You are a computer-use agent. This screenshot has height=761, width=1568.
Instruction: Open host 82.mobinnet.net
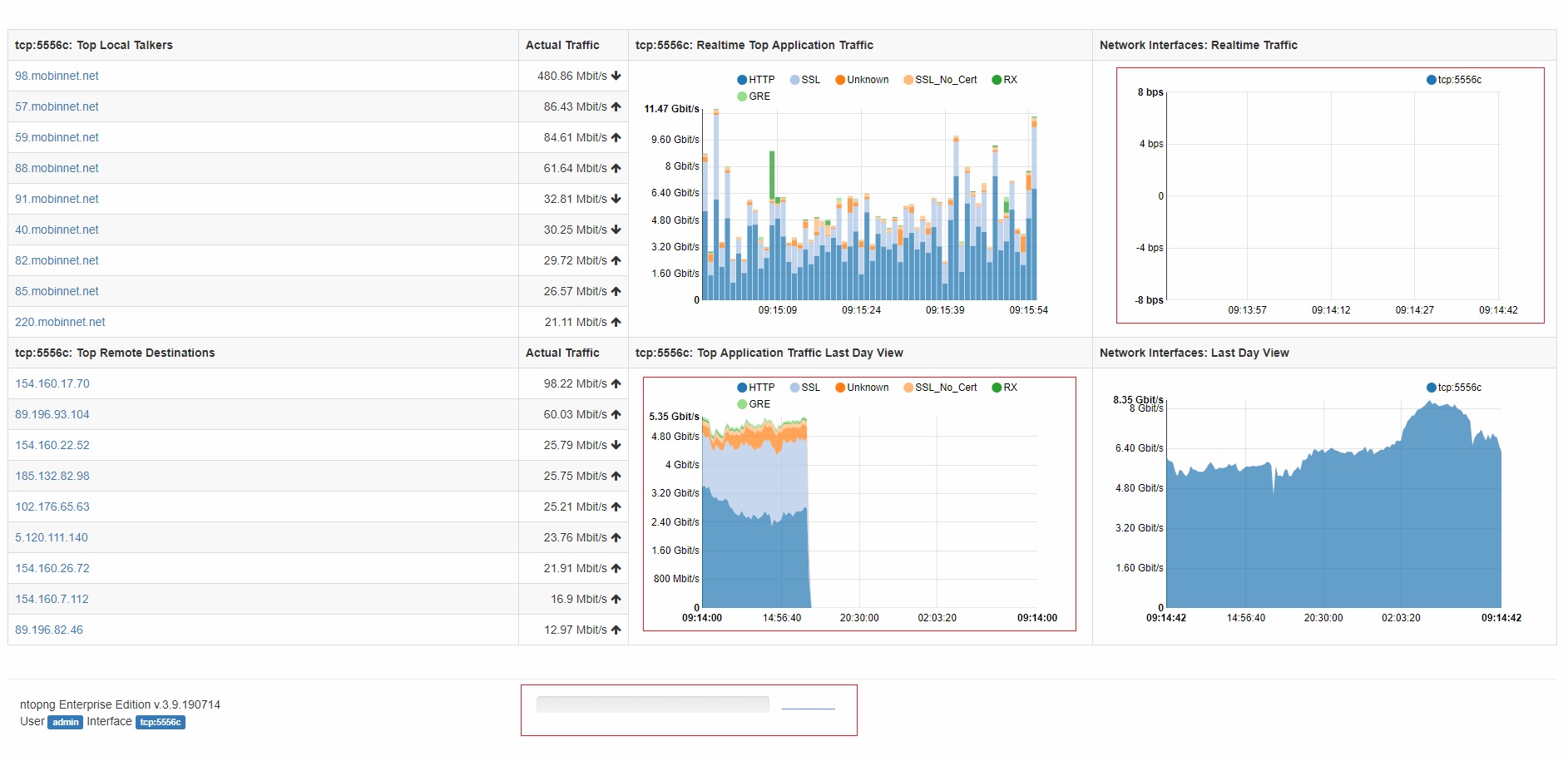point(57,260)
